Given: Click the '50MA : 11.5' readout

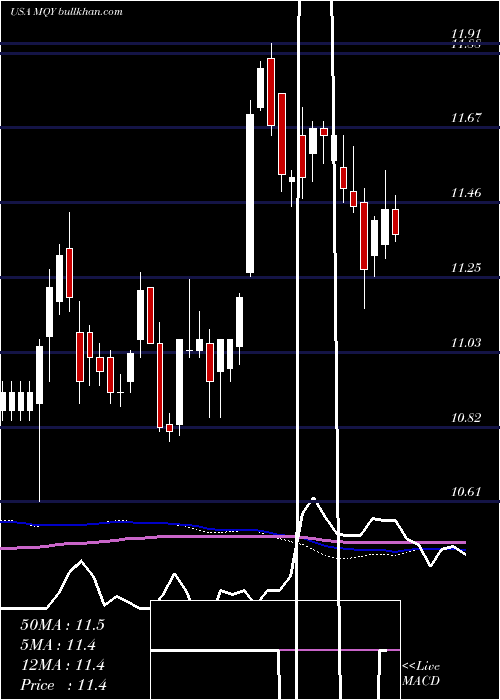Looking at the screenshot, I should point(62,625).
